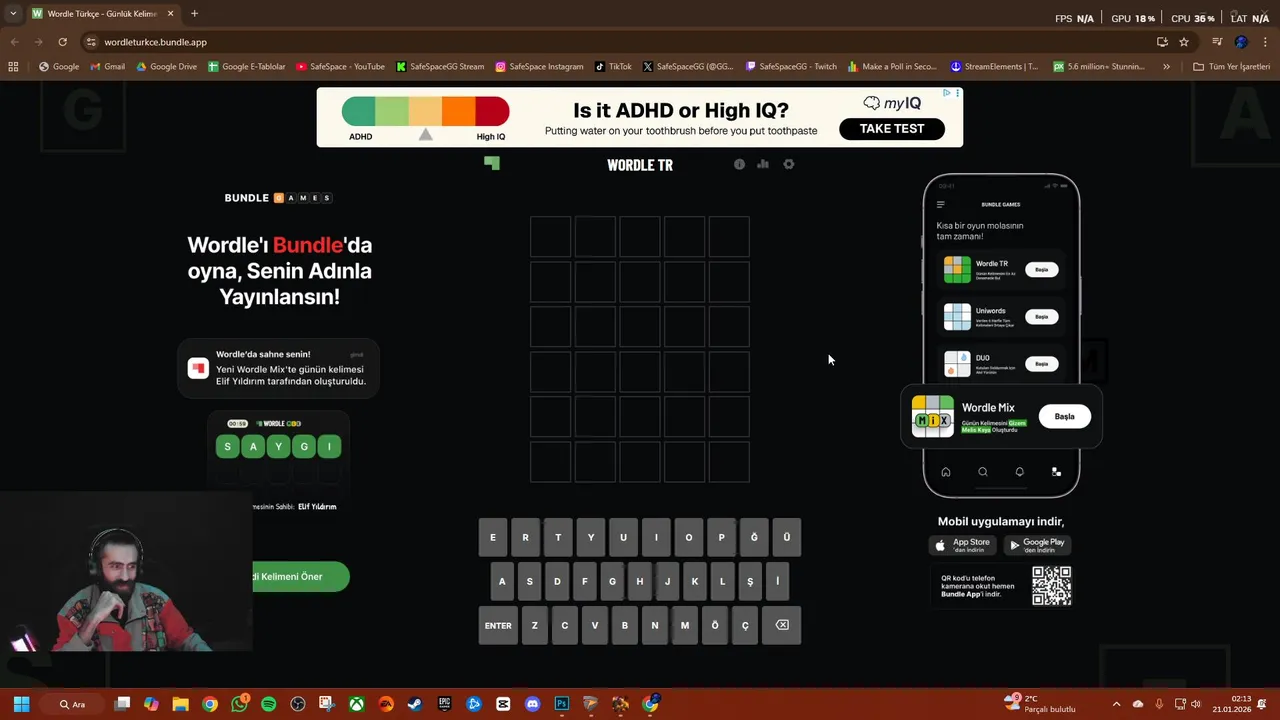Tap the letter Ö key on the Wordle keyboard

click(715, 625)
